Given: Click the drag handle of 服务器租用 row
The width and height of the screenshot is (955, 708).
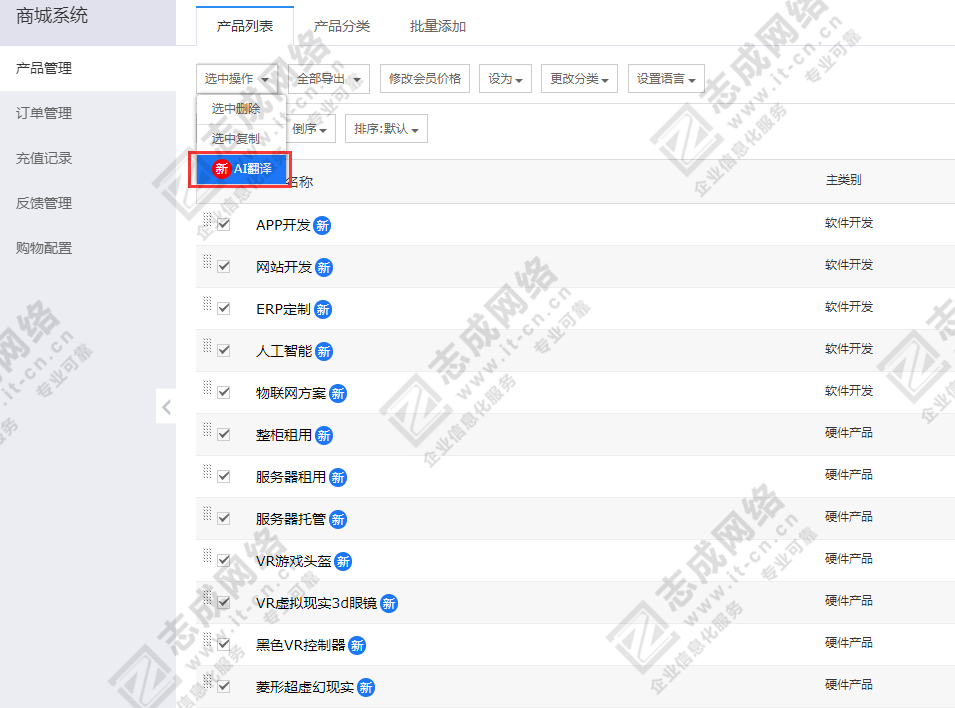Looking at the screenshot, I should [x=207, y=472].
